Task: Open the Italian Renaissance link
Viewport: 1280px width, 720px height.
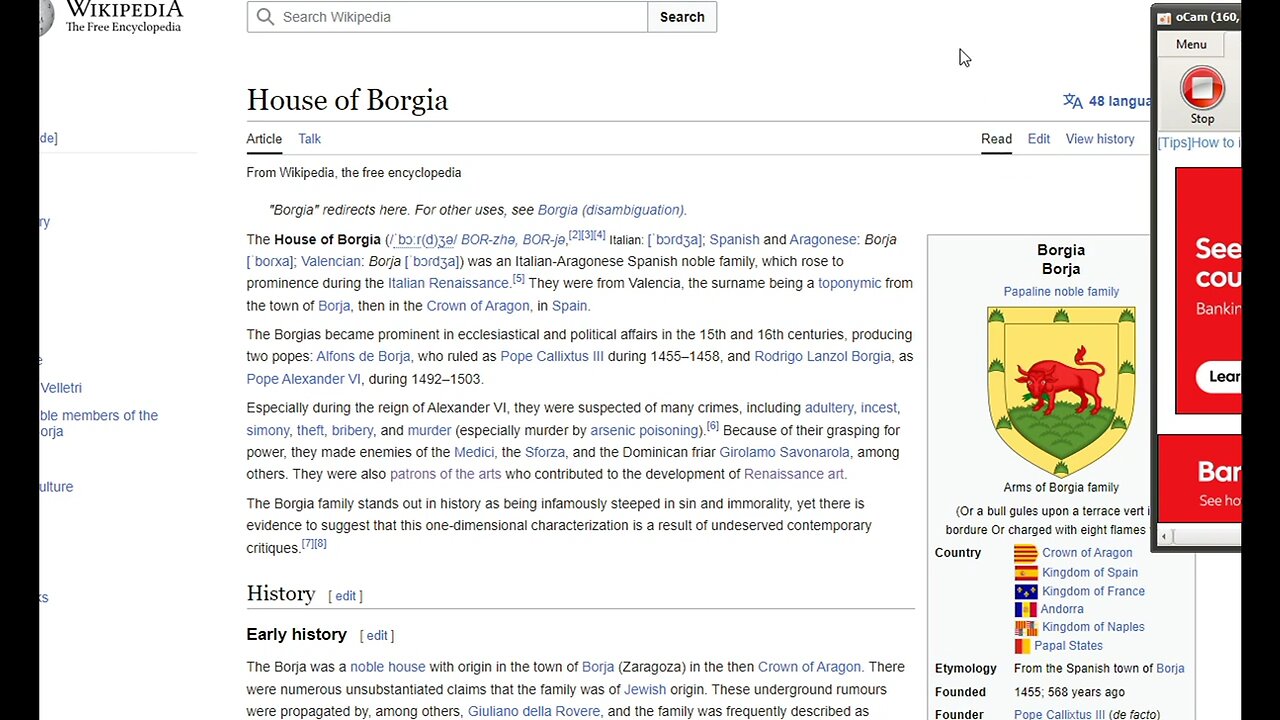Action: point(449,283)
